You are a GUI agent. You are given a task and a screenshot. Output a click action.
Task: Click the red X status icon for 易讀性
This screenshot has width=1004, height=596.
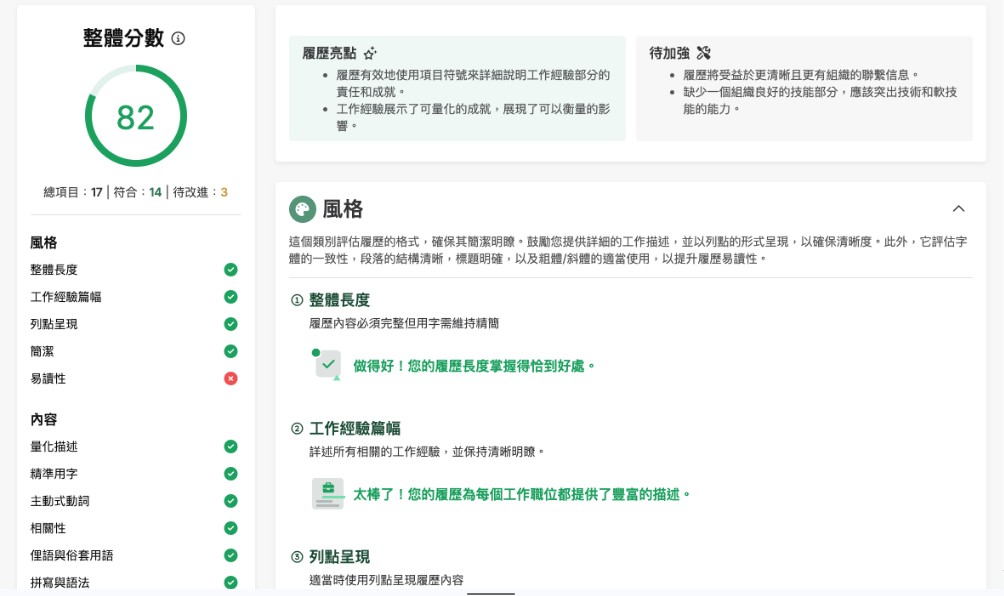(x=231, y=378)
